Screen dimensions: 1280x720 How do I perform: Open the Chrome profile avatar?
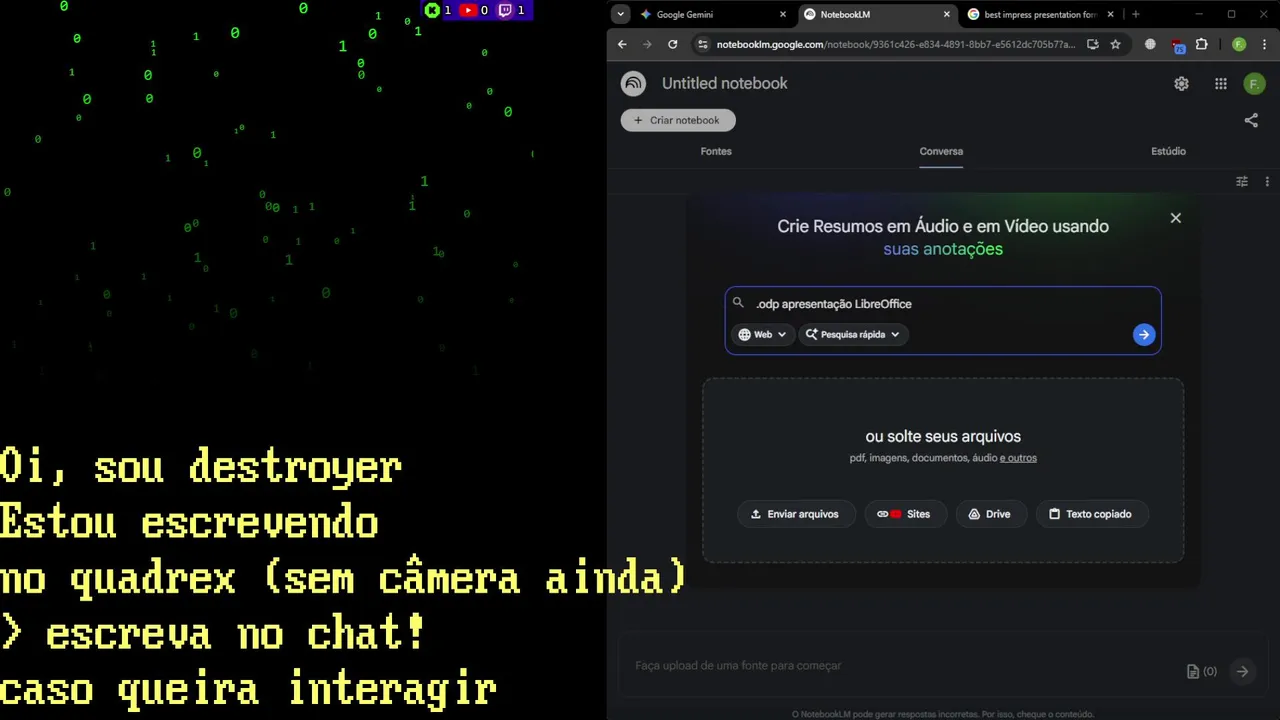click(x=1239, y=44)
